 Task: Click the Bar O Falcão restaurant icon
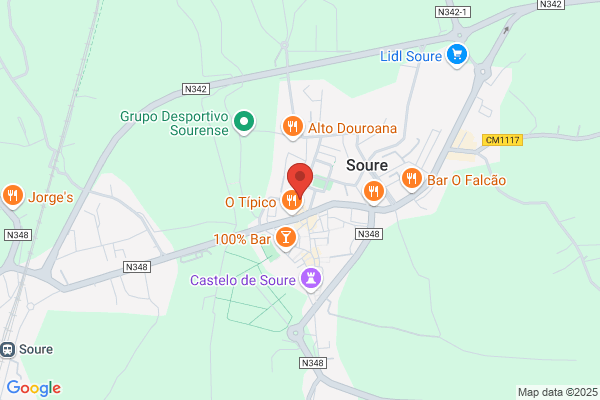(x=412, y=180)
